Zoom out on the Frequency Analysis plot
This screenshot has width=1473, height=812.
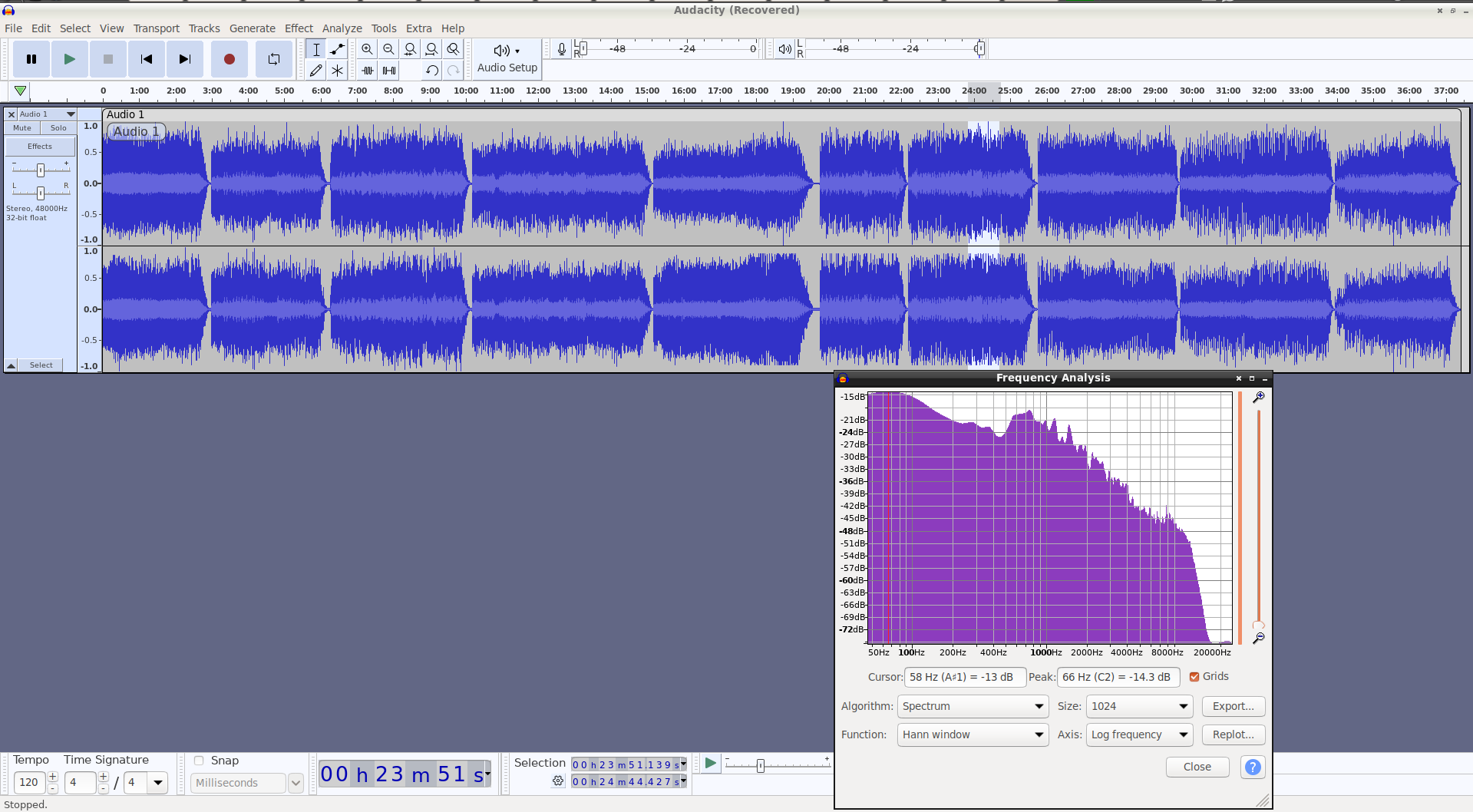pyautogui.click(x=1259, y=639)
